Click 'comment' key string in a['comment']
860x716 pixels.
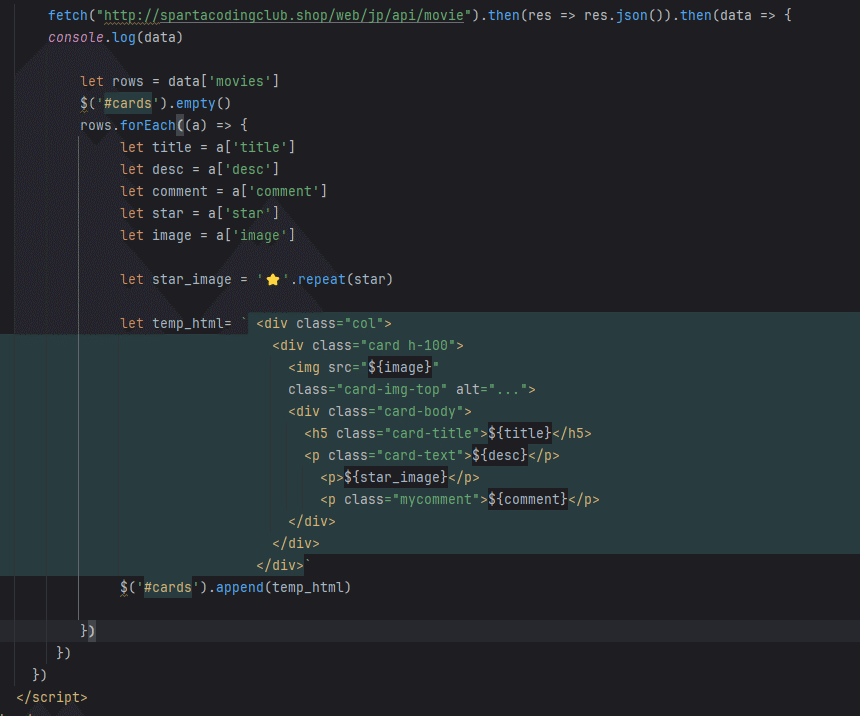click(x=284, y=191)
